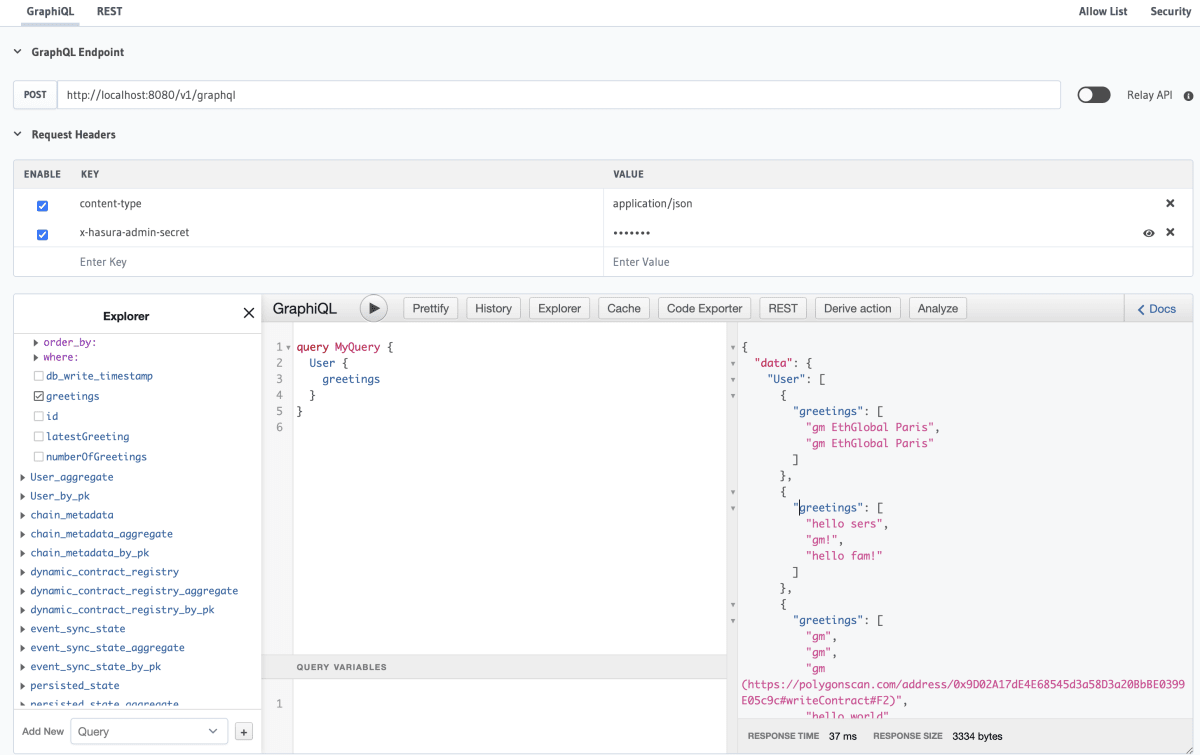Remove the content-type header
This screenshot has width=1200, height=755.
pos(1170,203)
